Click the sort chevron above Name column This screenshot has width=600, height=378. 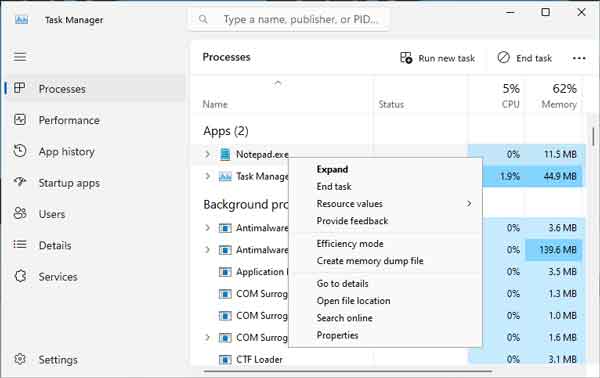point(278,83)
